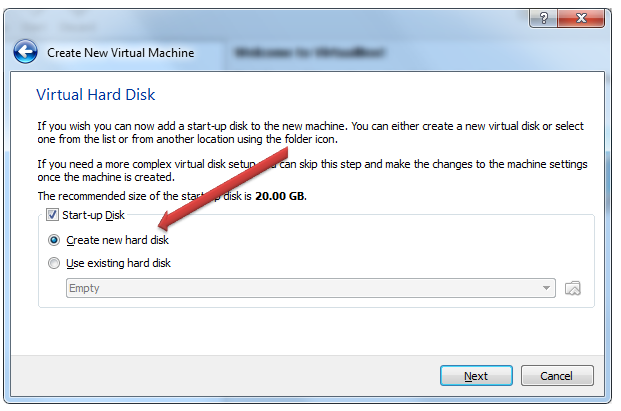Choose the Use existing hard disk option
Viewport: 621px width, 411px height.
(54, 263)
